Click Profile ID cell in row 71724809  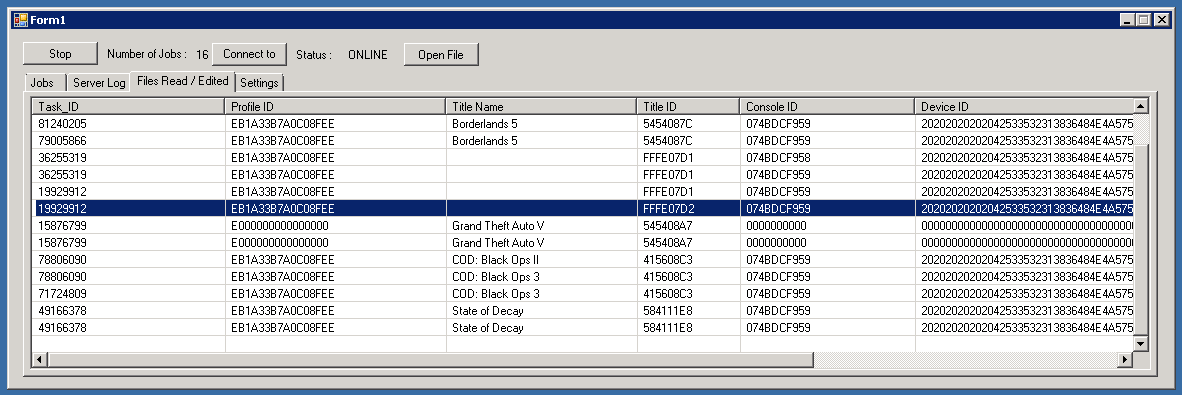335,293
